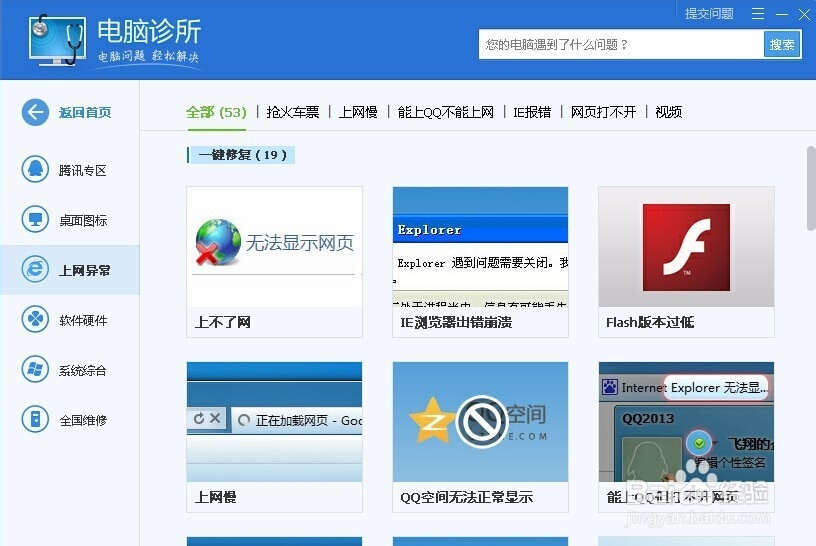This screenshot has height=546, width=816.
Task: Select the 能上QQ不能上网 tab
Action: [x=445, y=112]
